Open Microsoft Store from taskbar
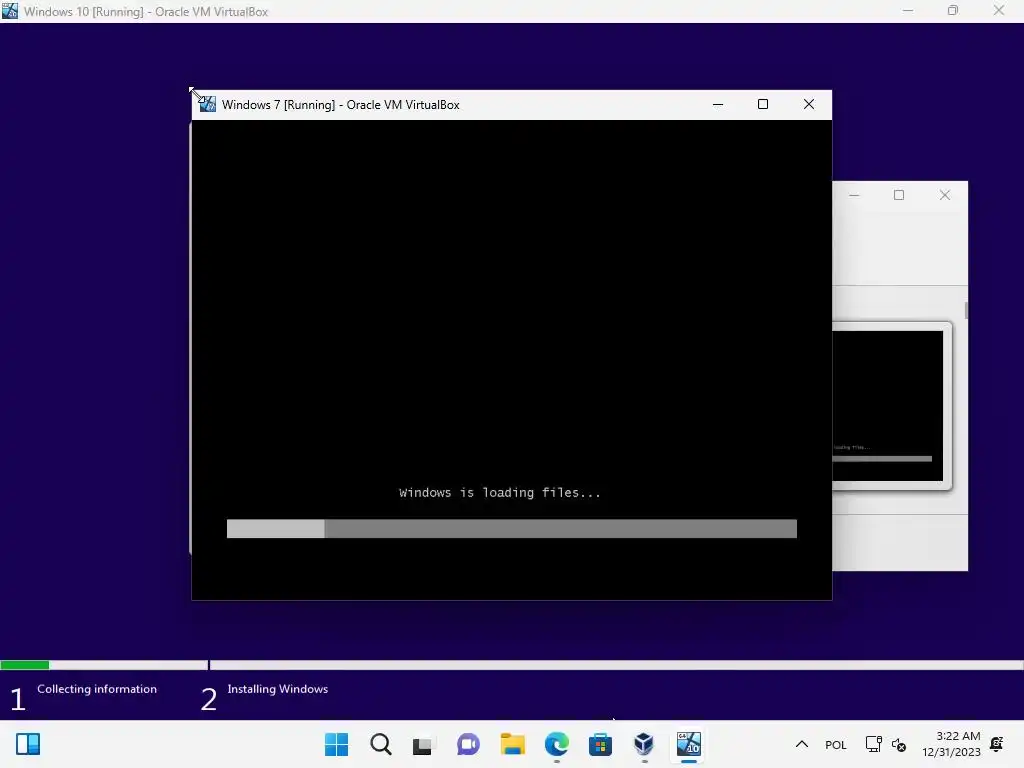 [600, 744]
